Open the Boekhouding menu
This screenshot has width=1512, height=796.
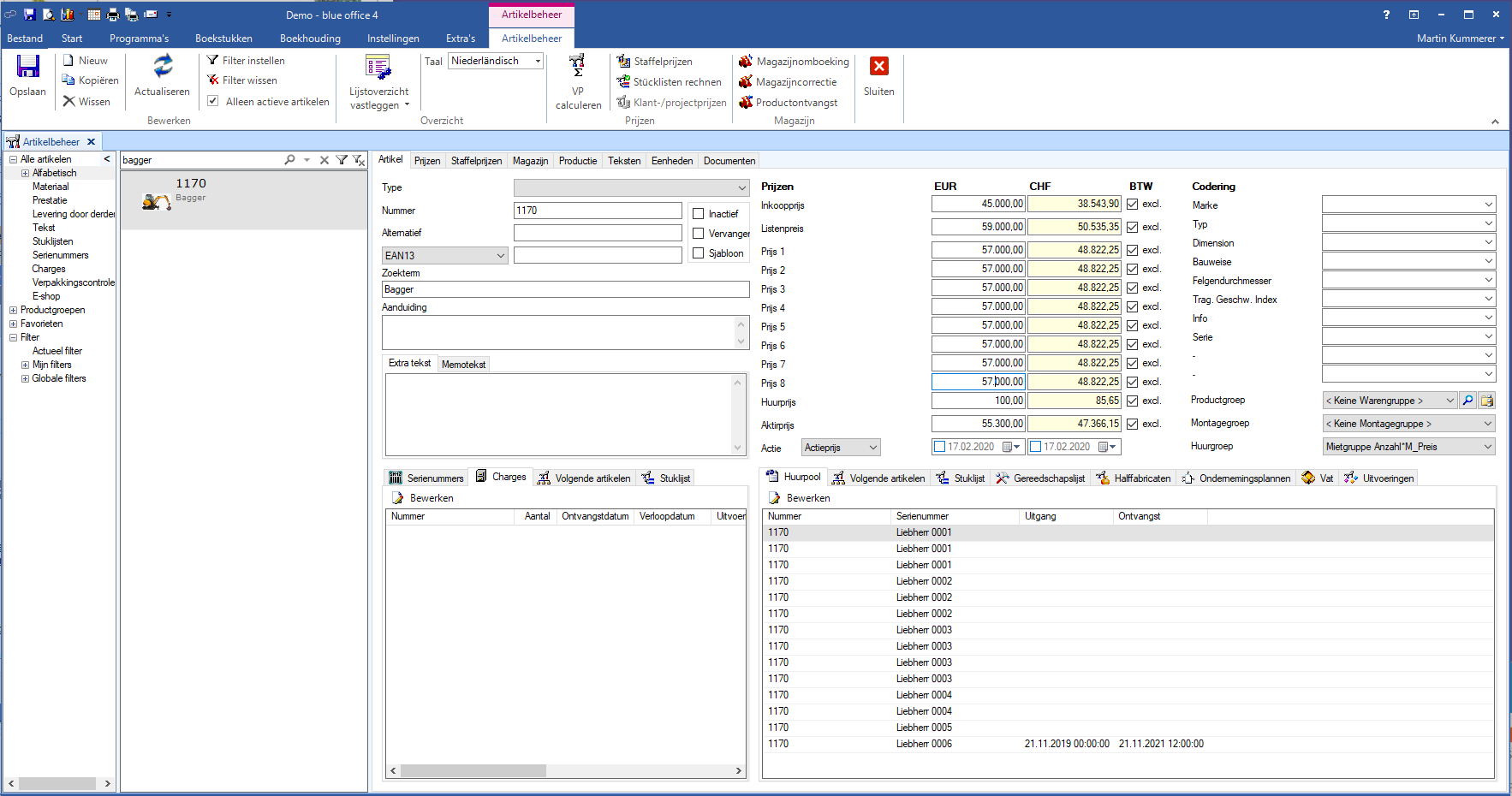point(310,39)
